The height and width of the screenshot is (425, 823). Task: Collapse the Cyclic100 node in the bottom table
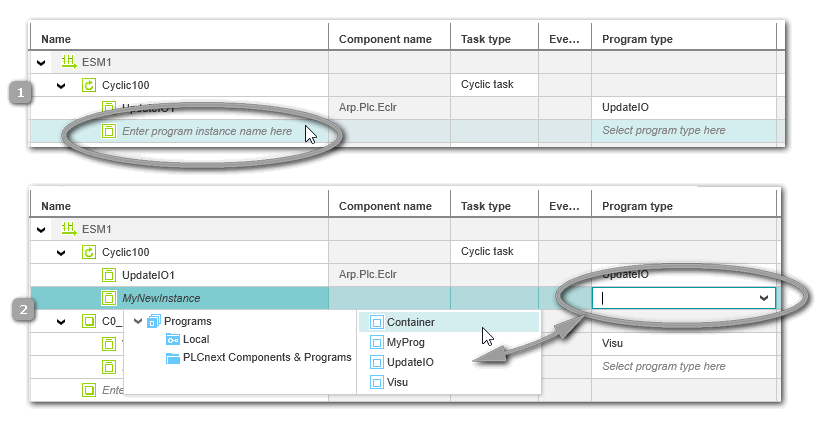[61, 252]
